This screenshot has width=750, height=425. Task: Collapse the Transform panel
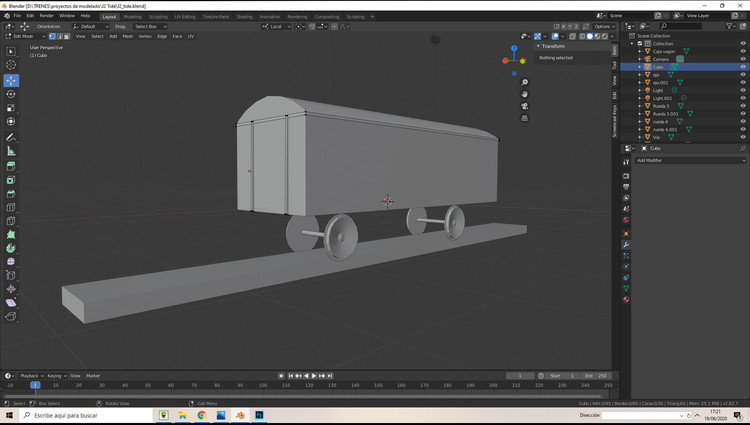(538, 46)
